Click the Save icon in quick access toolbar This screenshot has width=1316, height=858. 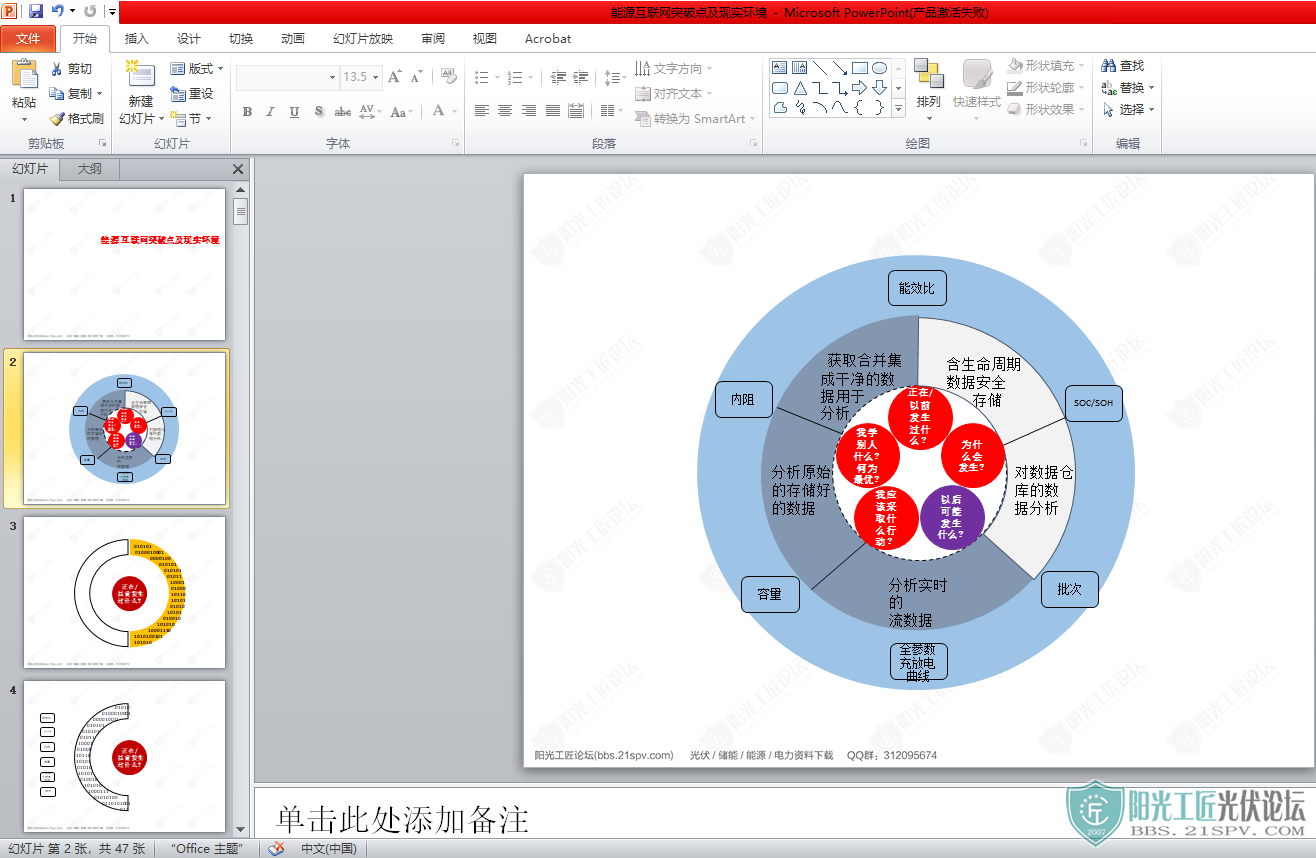36,11
